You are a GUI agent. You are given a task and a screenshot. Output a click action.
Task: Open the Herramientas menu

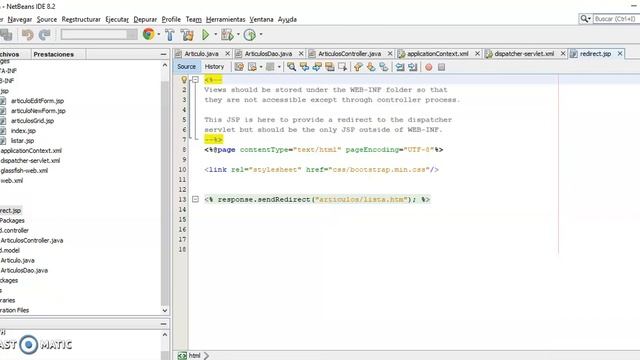[226, 19]
